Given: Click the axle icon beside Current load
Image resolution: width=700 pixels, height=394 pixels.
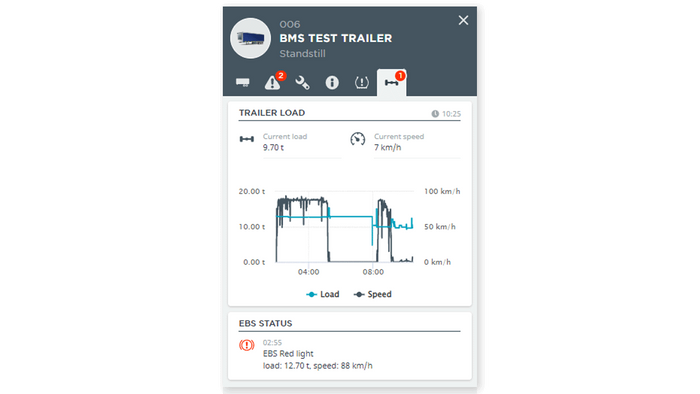Looking at the screenshot, I should pos(246,139).
